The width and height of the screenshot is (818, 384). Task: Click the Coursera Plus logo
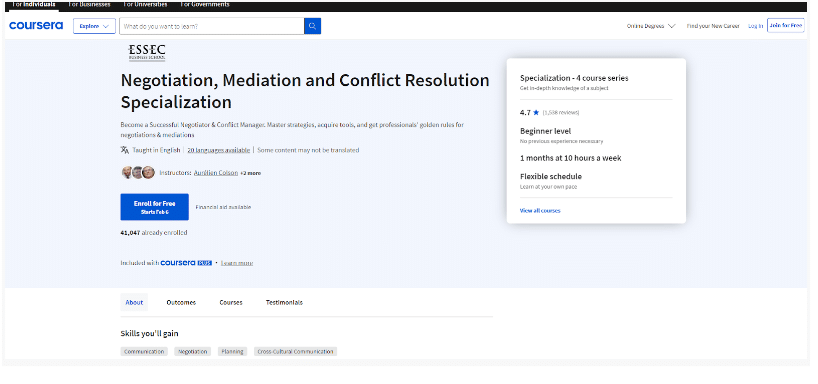186,263
